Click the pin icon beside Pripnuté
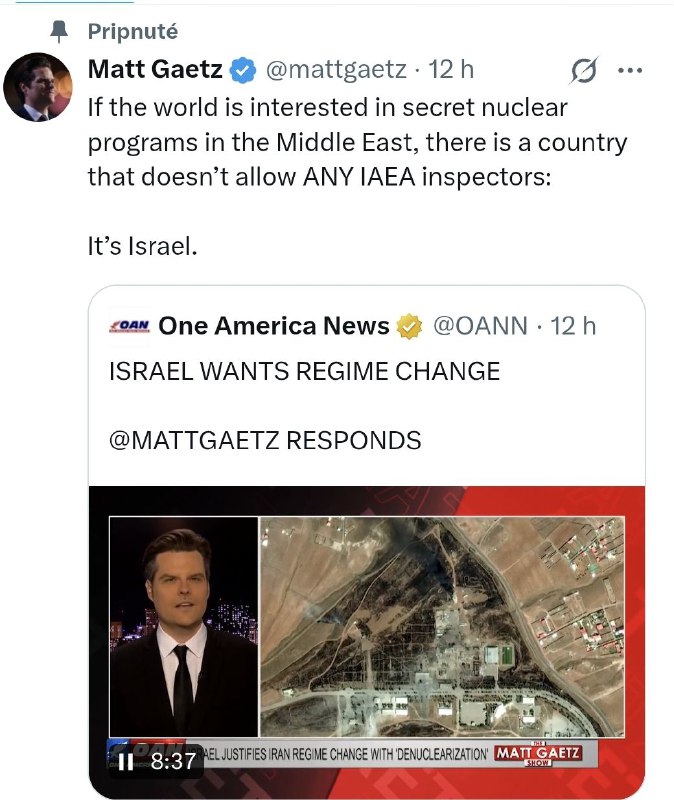This screenshot has height=800, width=674. tap(58, 32)
